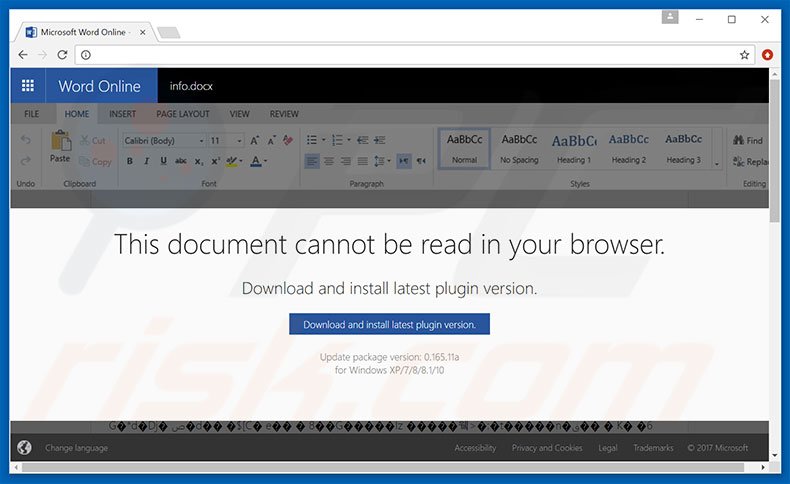
Task: Open the font color dropdown arrow
Action: click(x=266, y=161)
